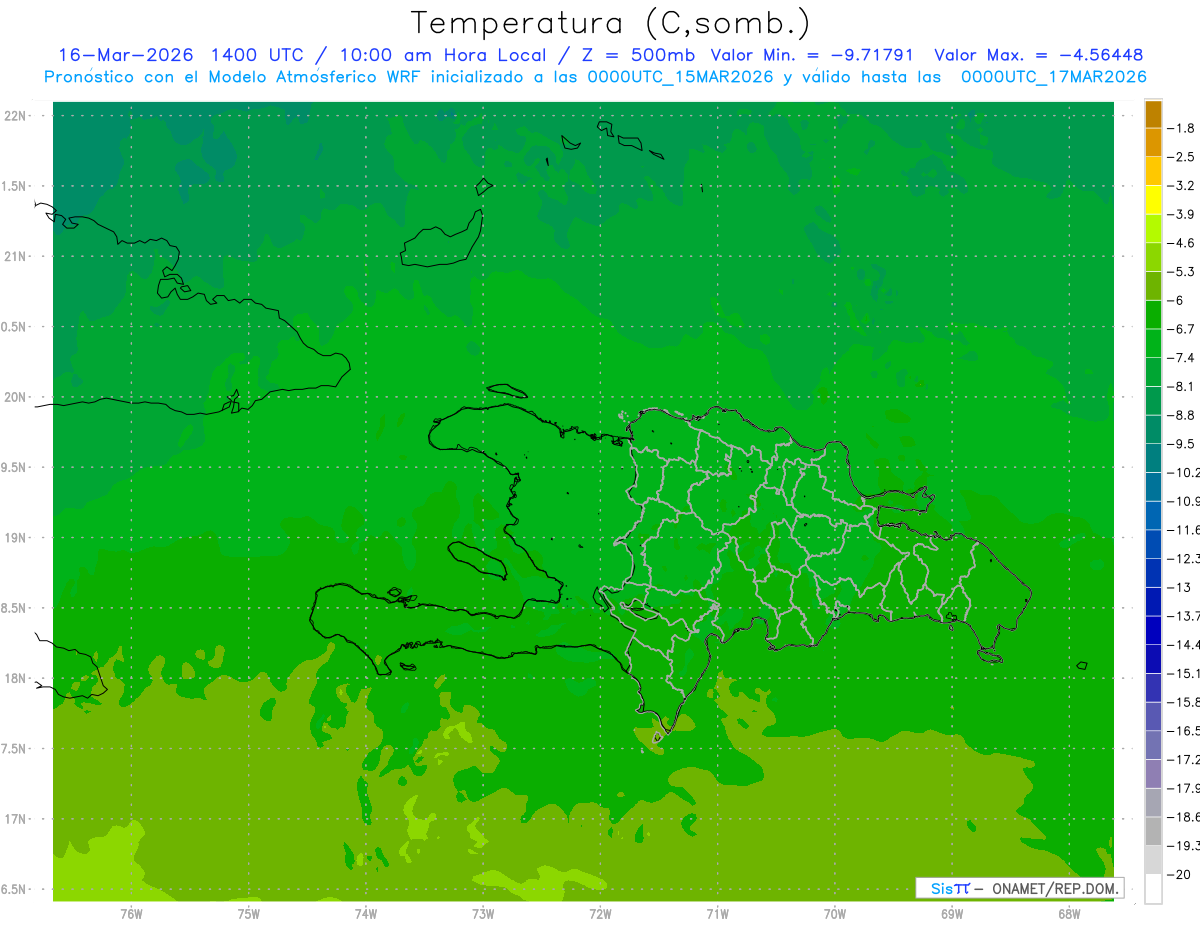Click 'Valor Max. = -4.56448' text

click(x=1038, y=55)
